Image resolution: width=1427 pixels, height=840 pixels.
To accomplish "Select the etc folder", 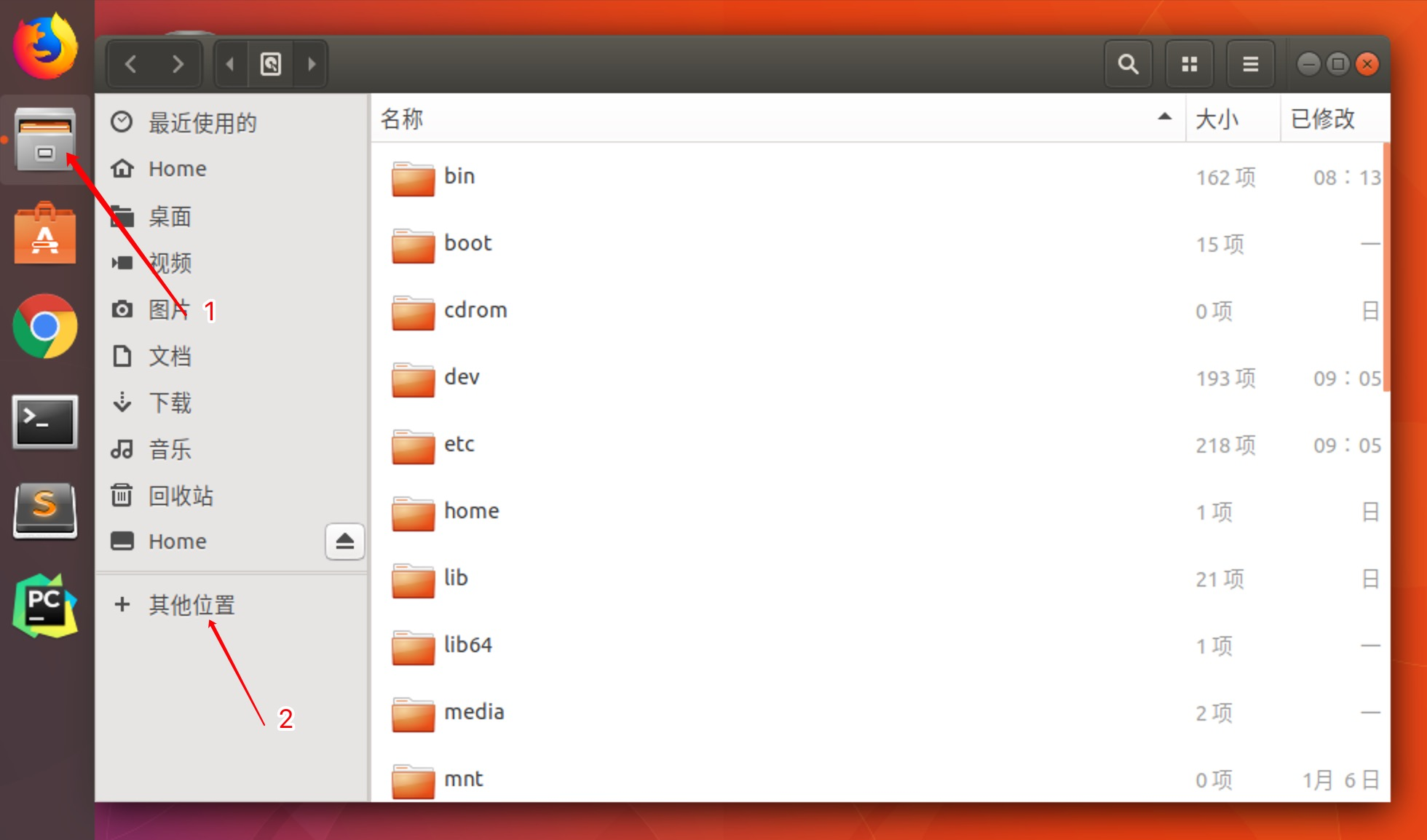I will (877, 445).
